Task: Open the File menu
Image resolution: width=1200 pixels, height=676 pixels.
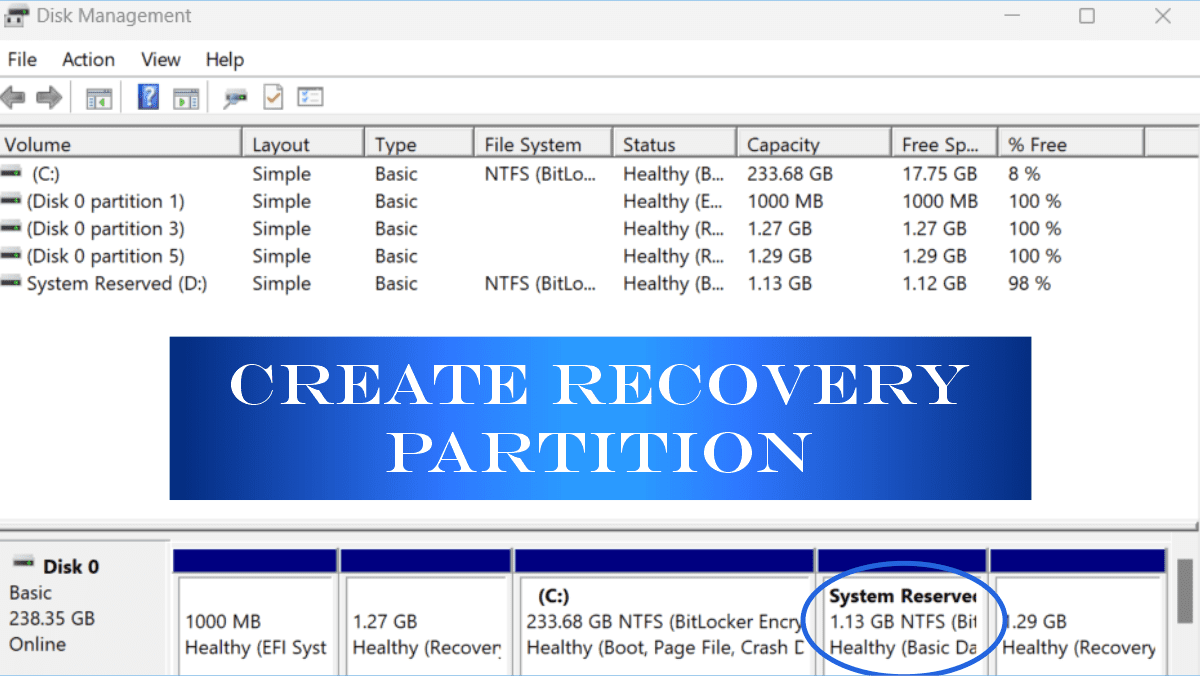Action: pyautogui.click(x=21, y=59)
